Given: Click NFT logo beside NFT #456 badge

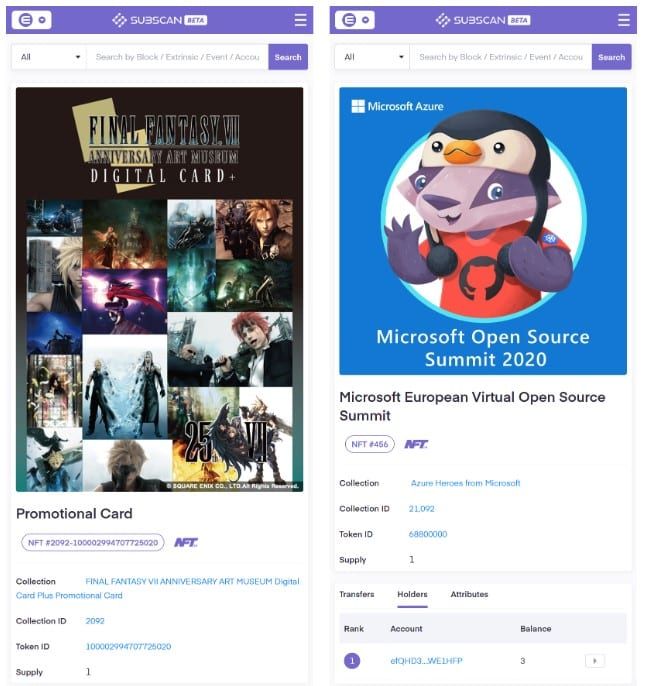Looking at the screenshot, I should pyautogui.click(x=416, y=444).
